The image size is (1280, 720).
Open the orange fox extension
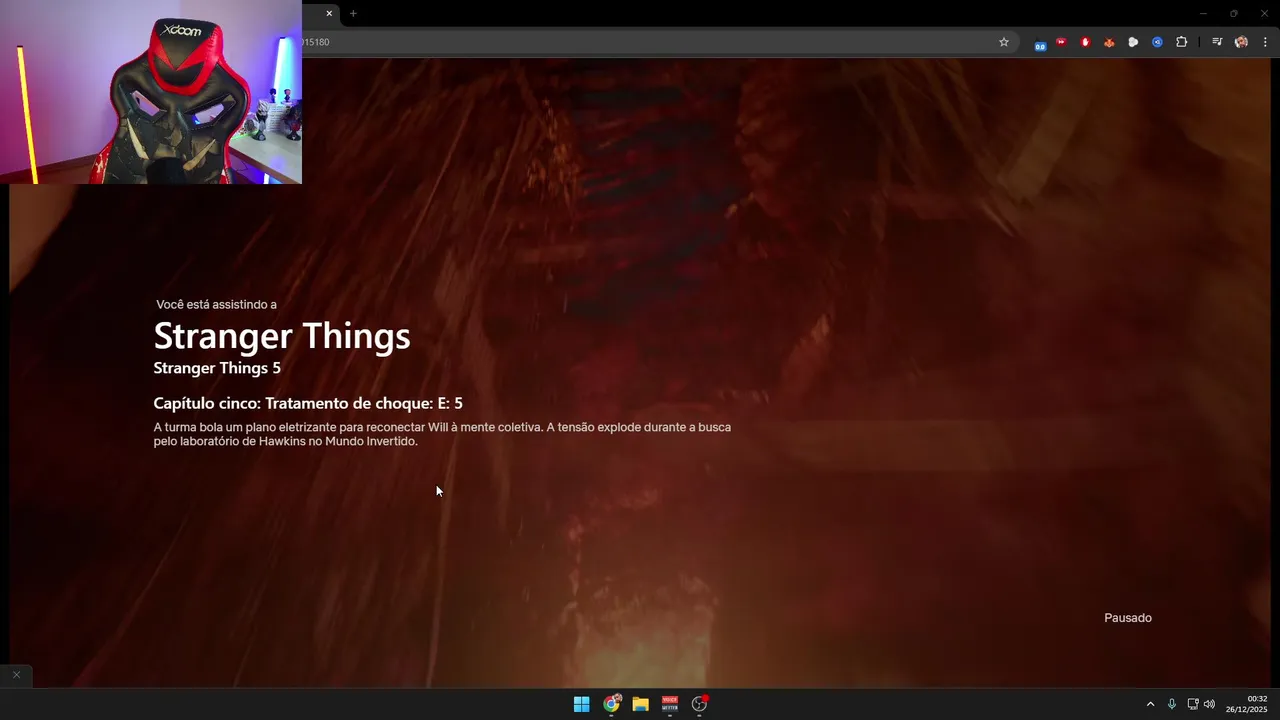[1109, 42]
